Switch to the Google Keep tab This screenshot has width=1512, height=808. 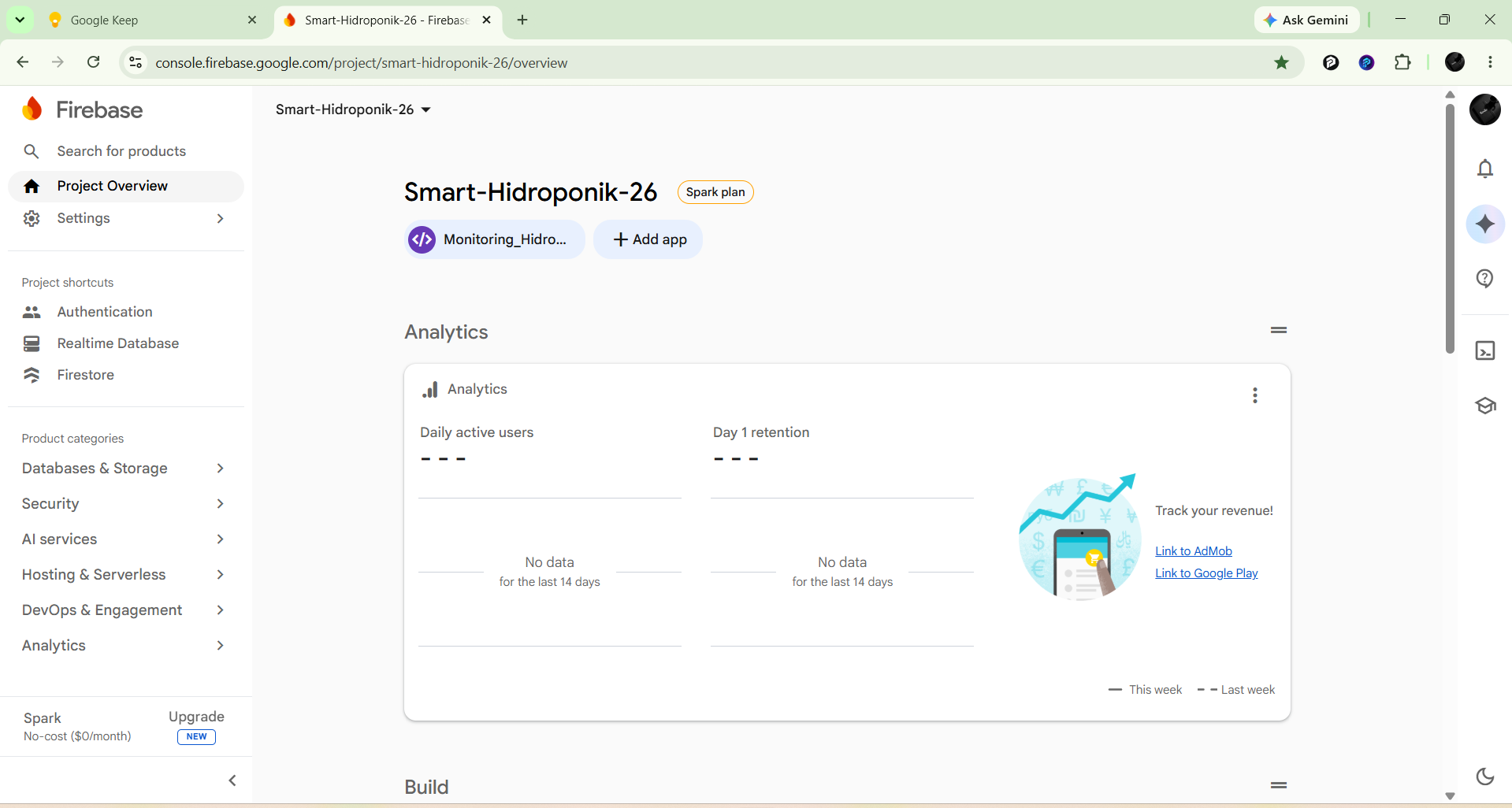point(150,20)
